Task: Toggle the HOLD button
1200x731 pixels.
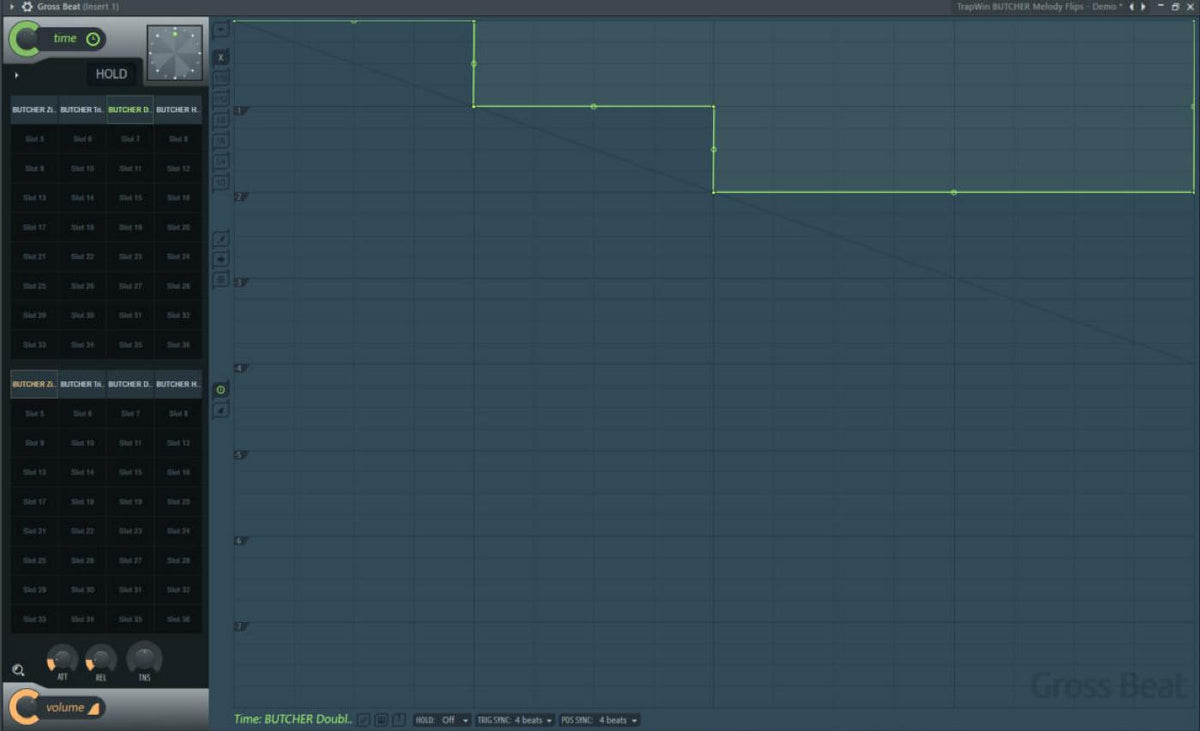Action: coord(111,74)
